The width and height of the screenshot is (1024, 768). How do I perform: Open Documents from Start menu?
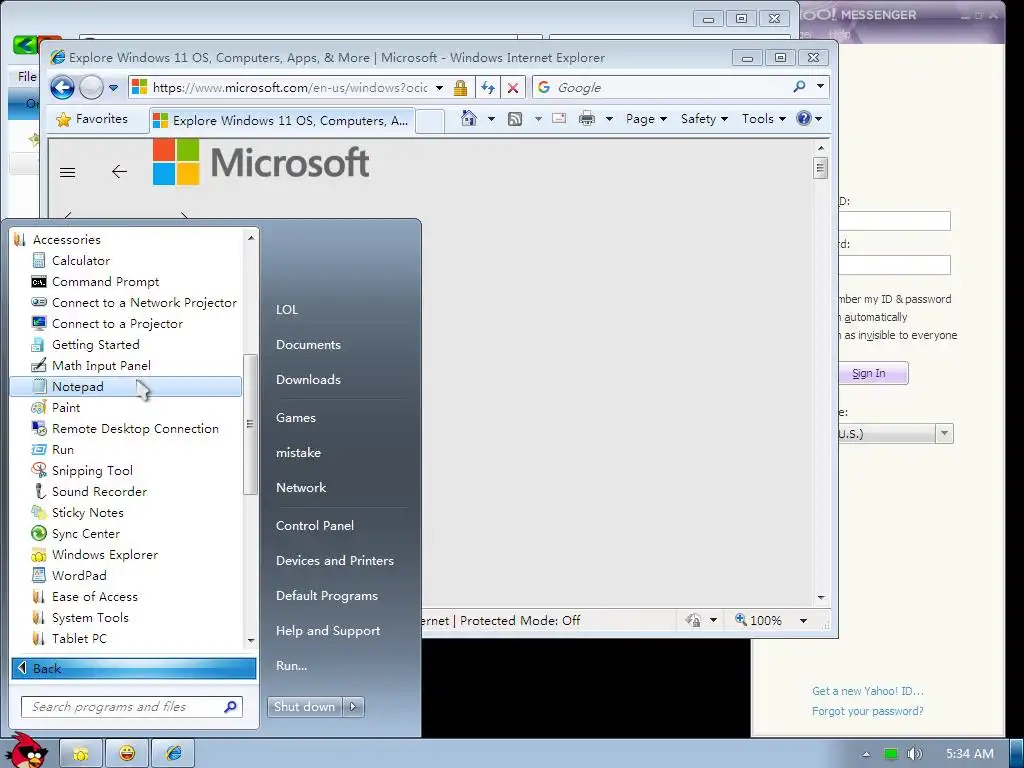coord(308,345)
